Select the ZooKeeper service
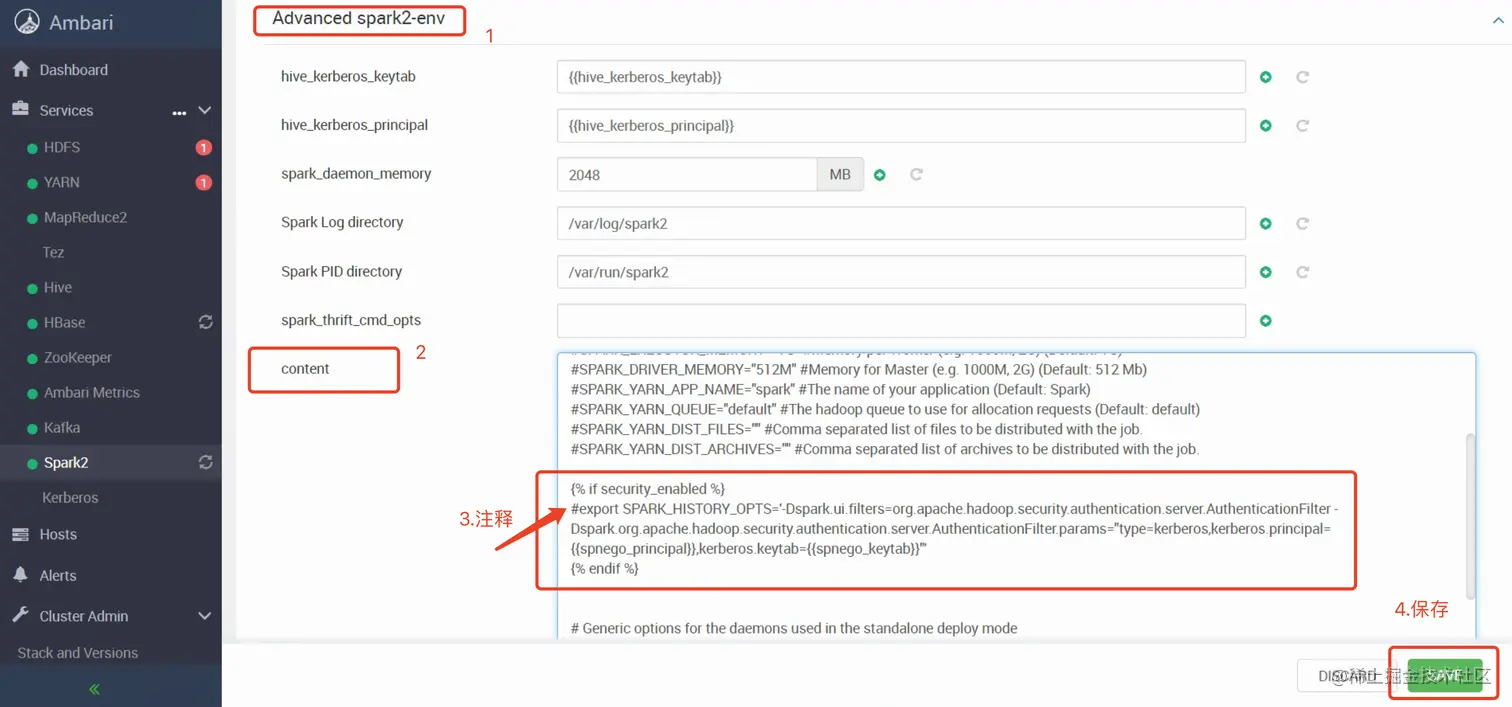The image size is (1512, 707). tap(77, 357)
